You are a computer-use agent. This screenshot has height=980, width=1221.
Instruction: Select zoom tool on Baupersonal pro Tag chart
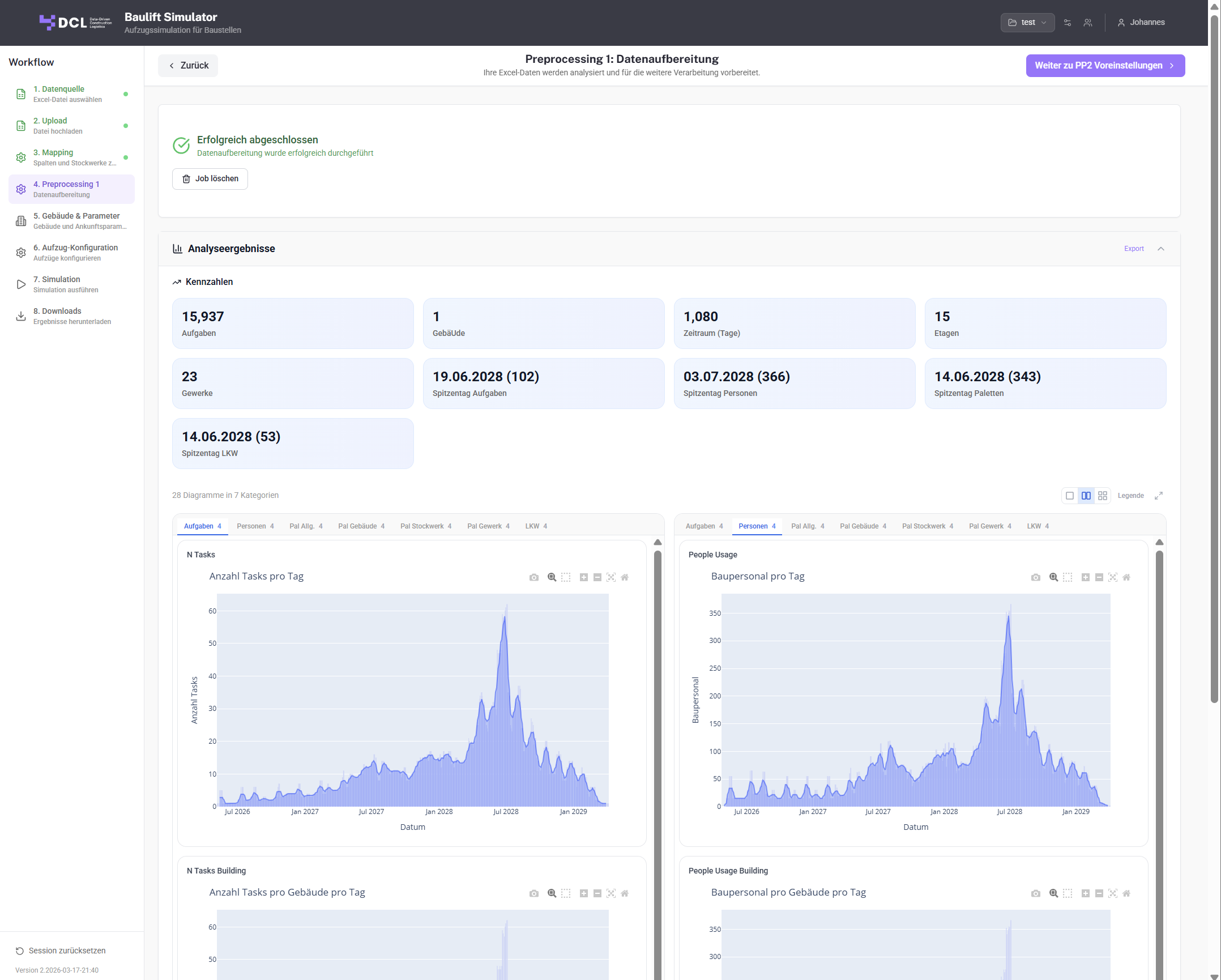tap(1053, 577)
